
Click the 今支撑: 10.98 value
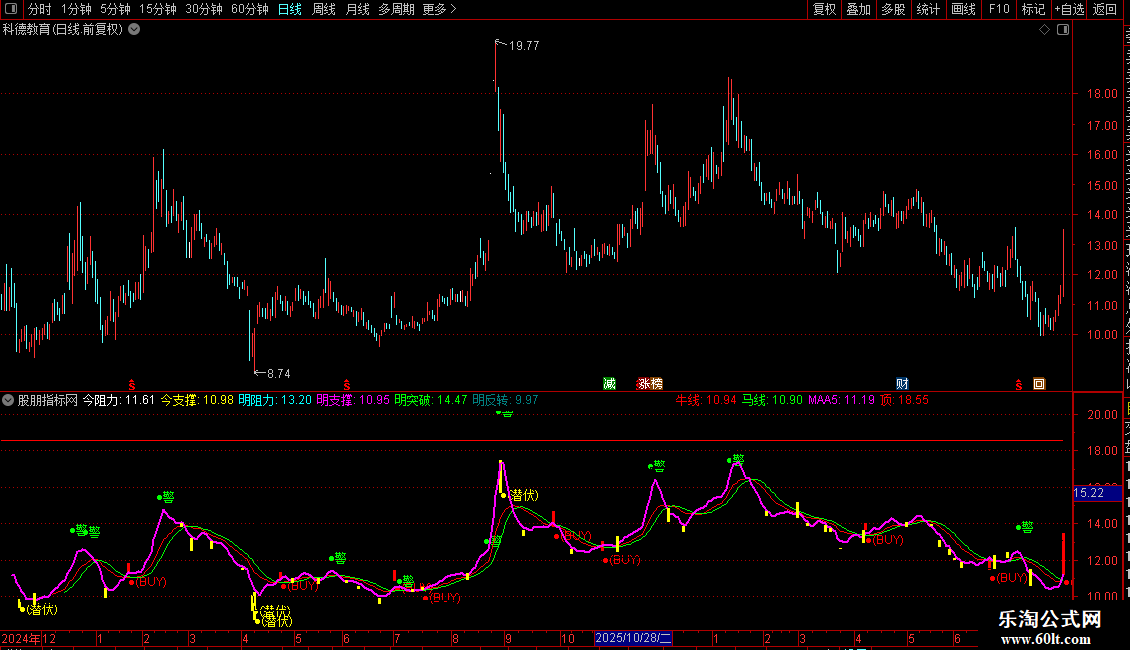click(197, 400)
